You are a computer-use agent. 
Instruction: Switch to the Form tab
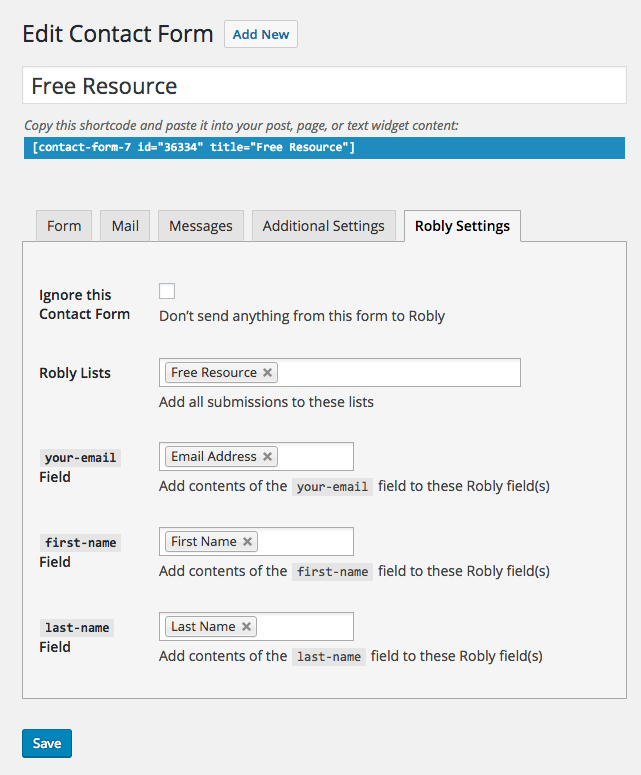64,226
